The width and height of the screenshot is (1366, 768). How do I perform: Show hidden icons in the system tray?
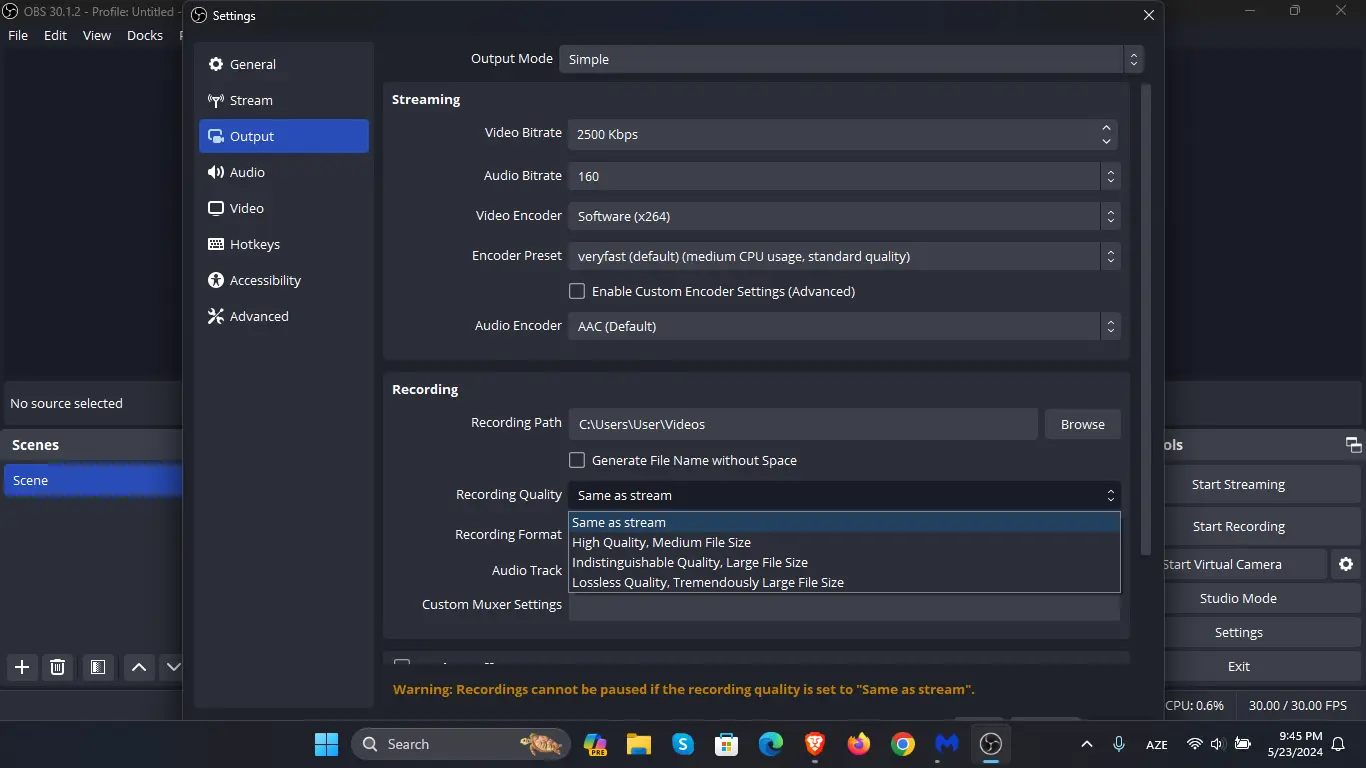pos(1087,744)
